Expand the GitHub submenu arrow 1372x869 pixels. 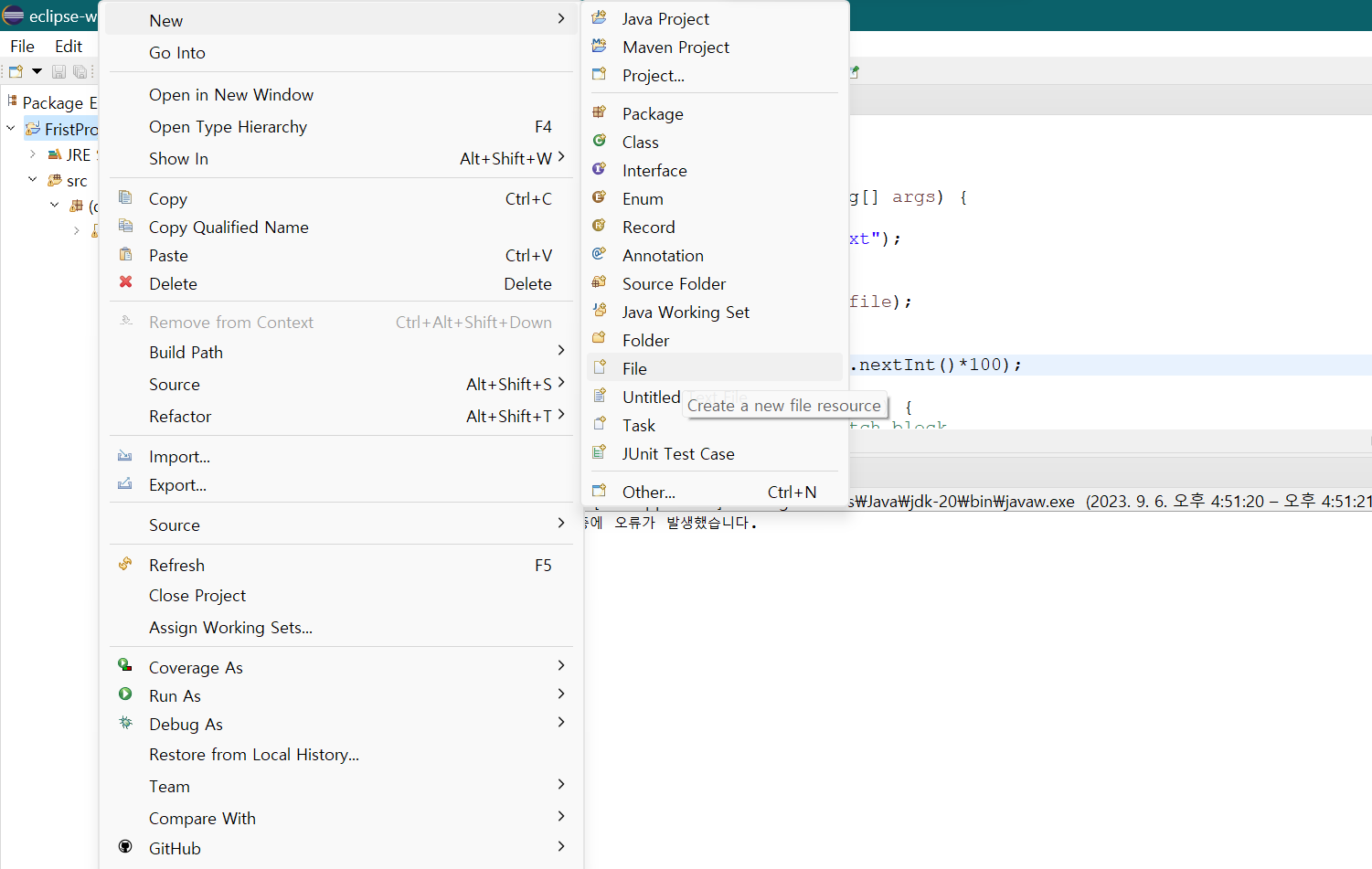point(561,847)
